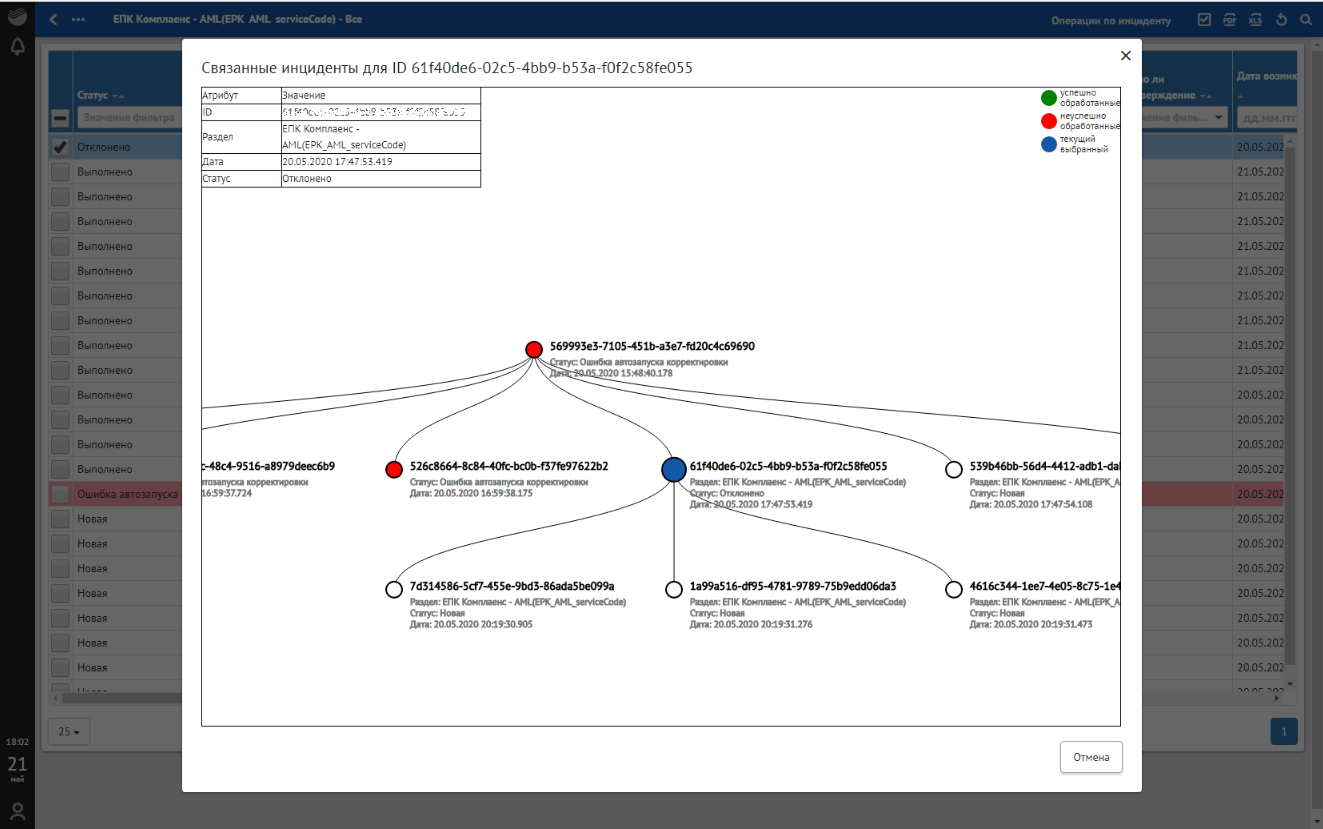
Task: Click the checkmark icon in top toolbar
Action: point(1204,20)
